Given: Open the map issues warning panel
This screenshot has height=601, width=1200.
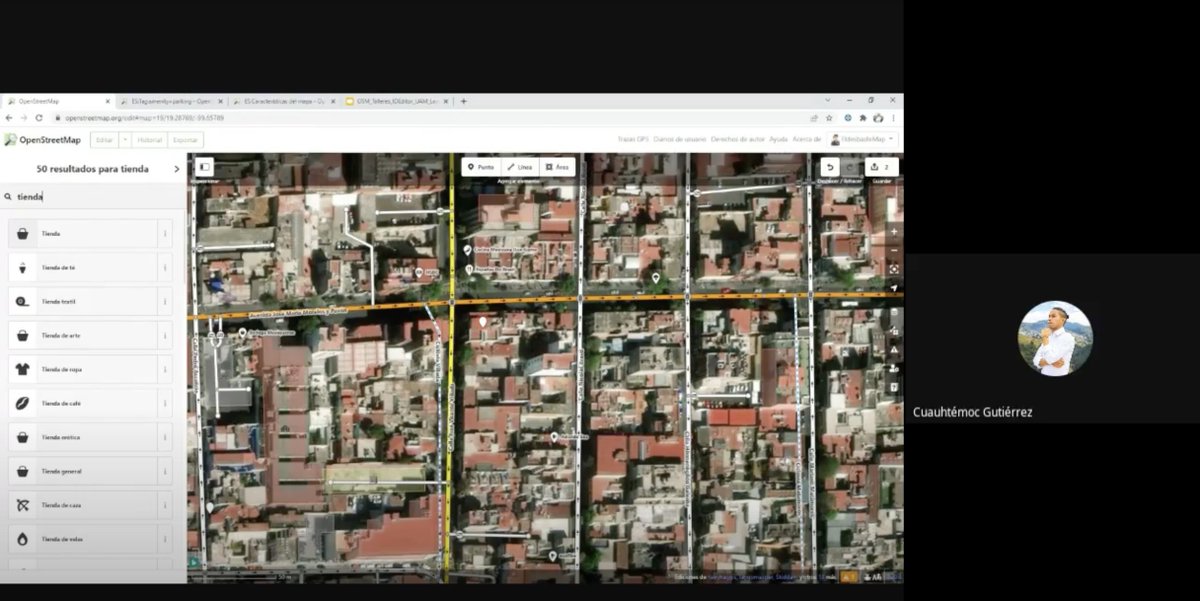Looking at the screenshot, I should click(893, 349).
